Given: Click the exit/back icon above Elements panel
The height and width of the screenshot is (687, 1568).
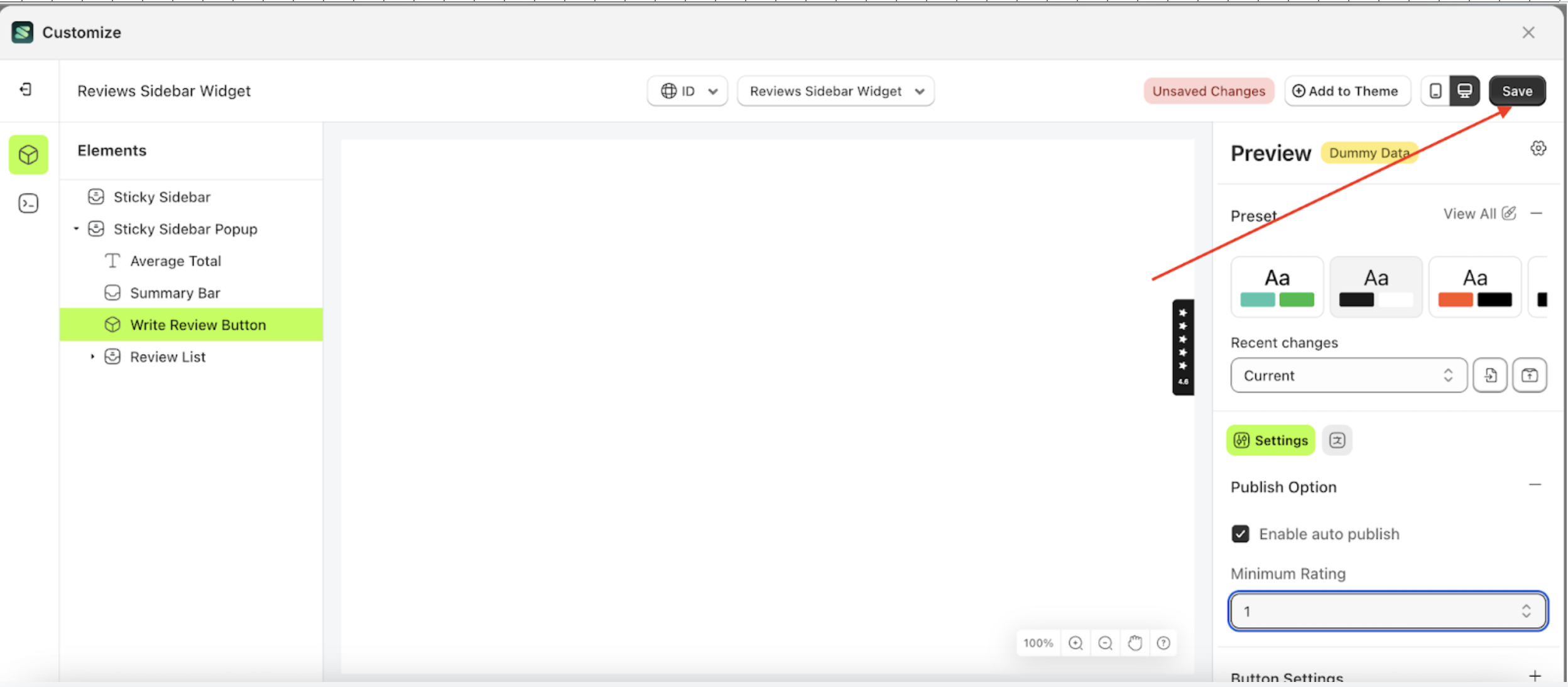Looking at the screenshot, I should [26, 89].
